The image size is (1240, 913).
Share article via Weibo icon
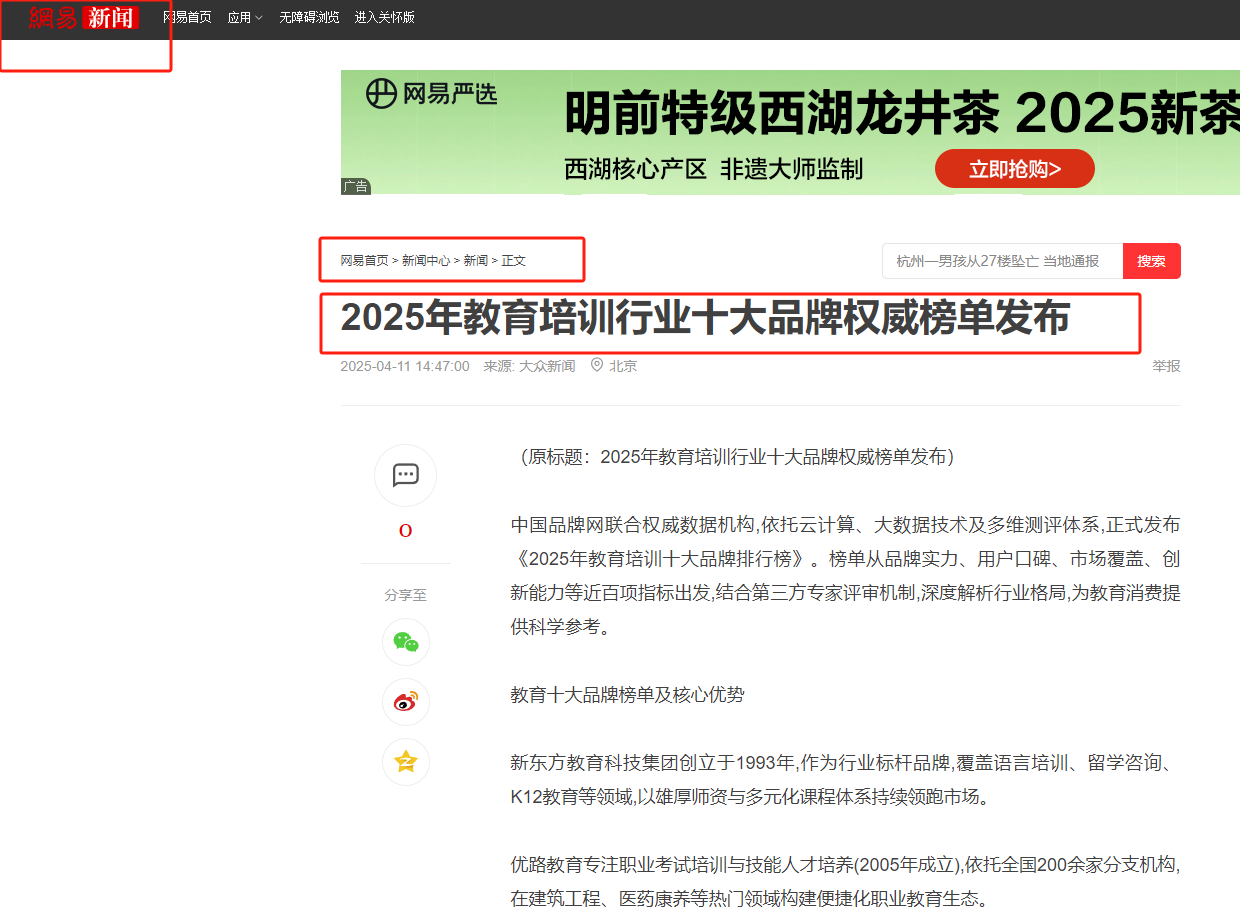(405, 702)
